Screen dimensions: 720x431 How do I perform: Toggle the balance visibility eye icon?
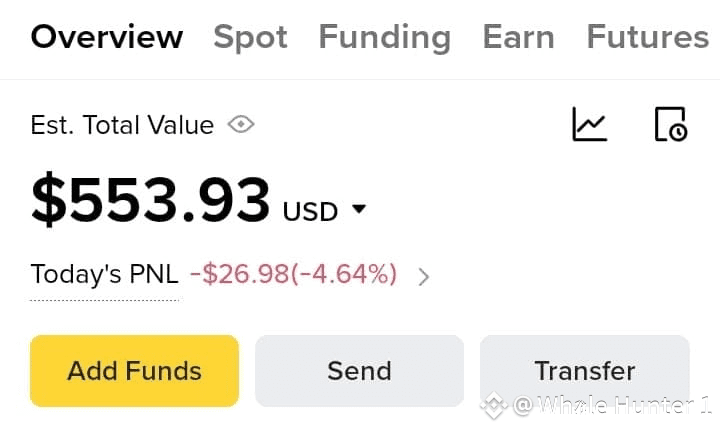coord(241,124)
